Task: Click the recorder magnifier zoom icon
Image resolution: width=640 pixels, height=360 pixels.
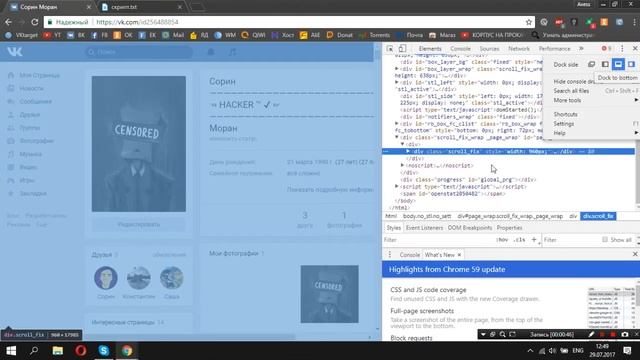Action: point(502,334)
